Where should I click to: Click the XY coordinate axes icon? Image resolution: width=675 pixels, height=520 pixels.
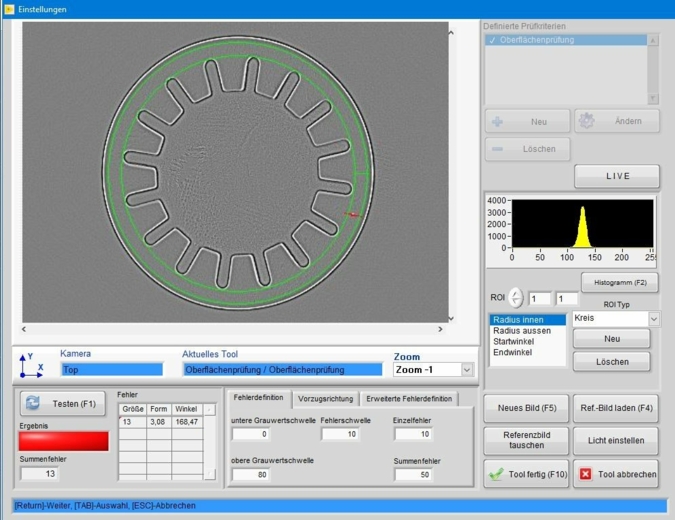click(30, 365)
